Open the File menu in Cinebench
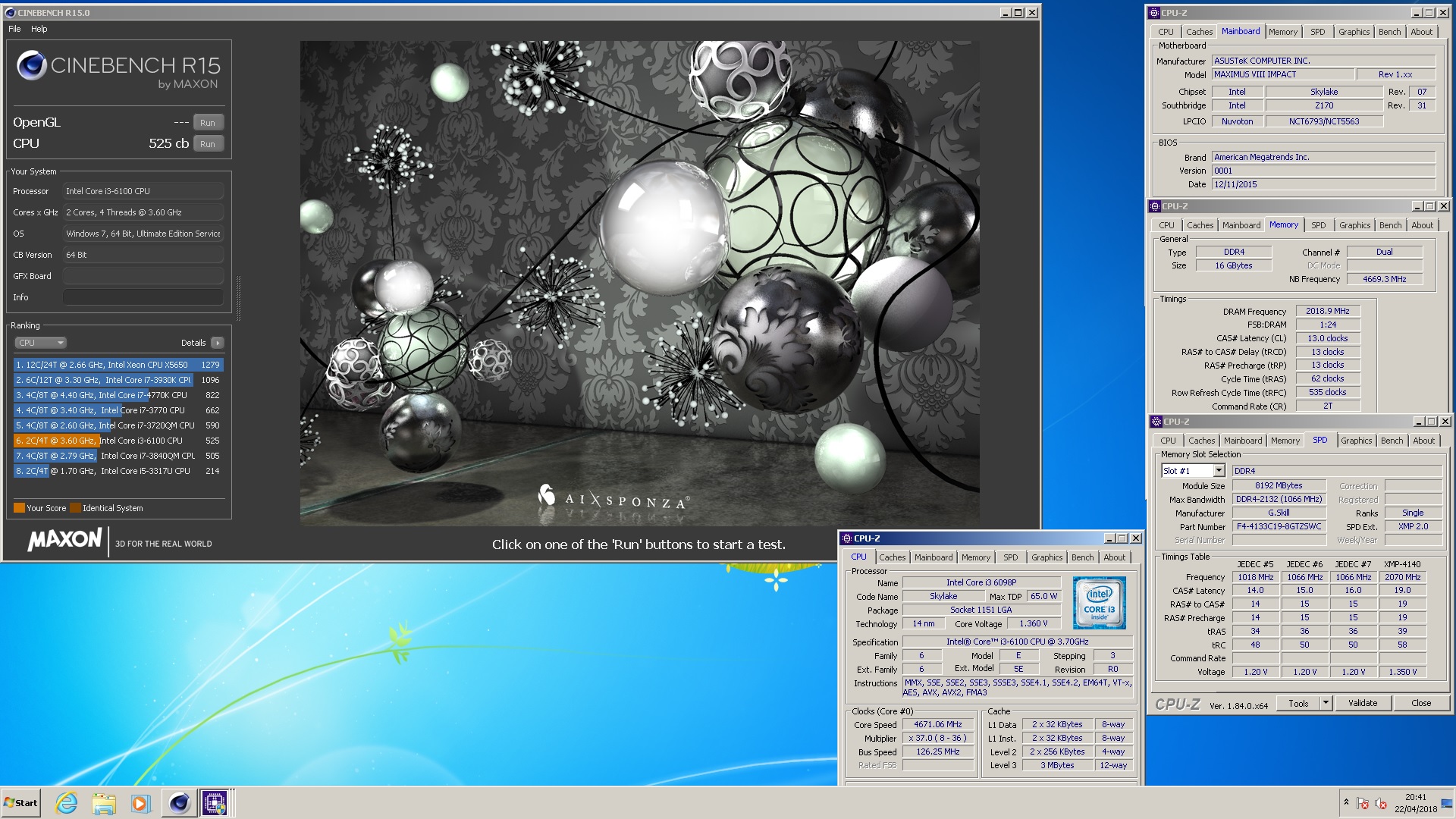The image size is (1456, 819). (14, 29)
